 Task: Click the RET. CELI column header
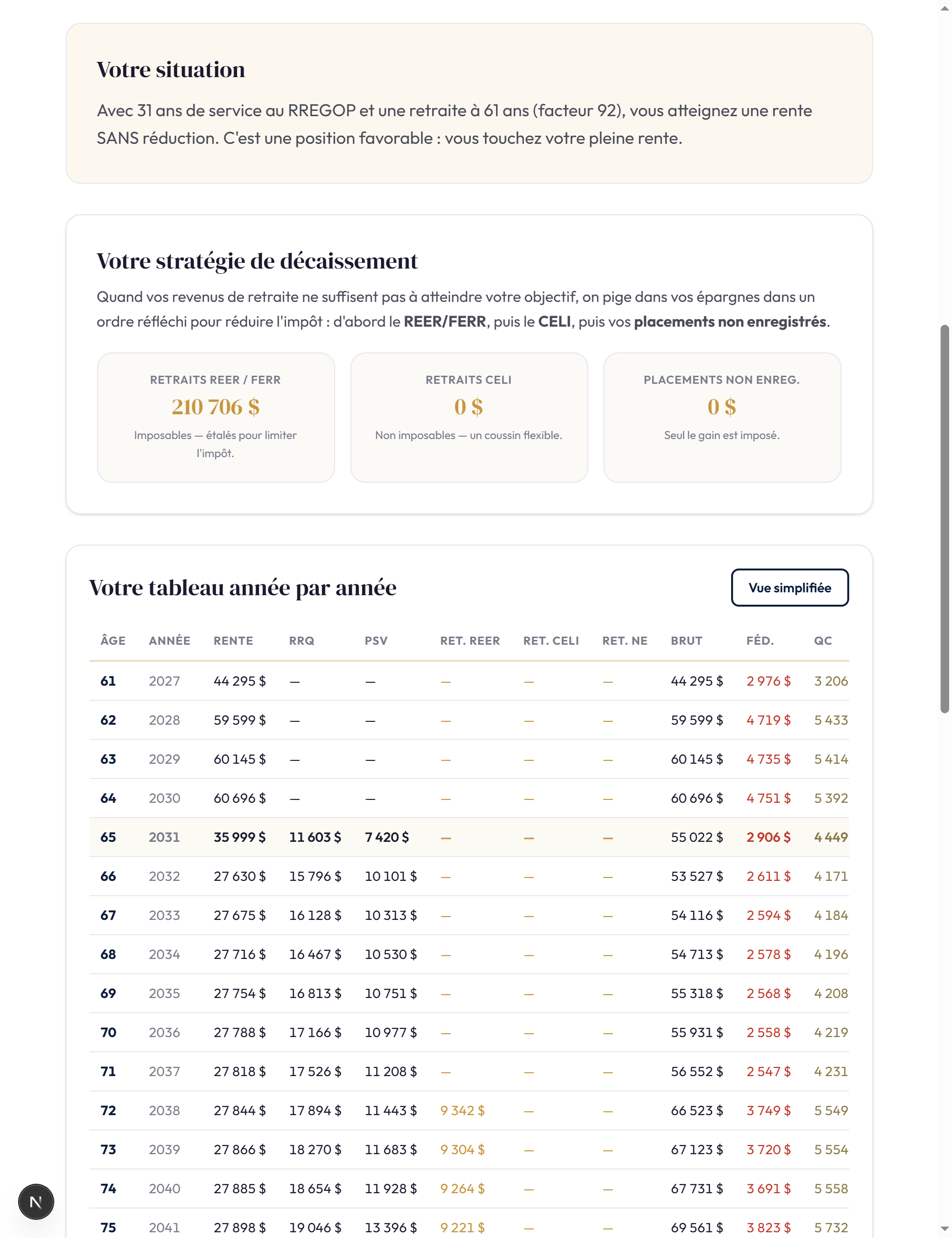pos(551,640)
